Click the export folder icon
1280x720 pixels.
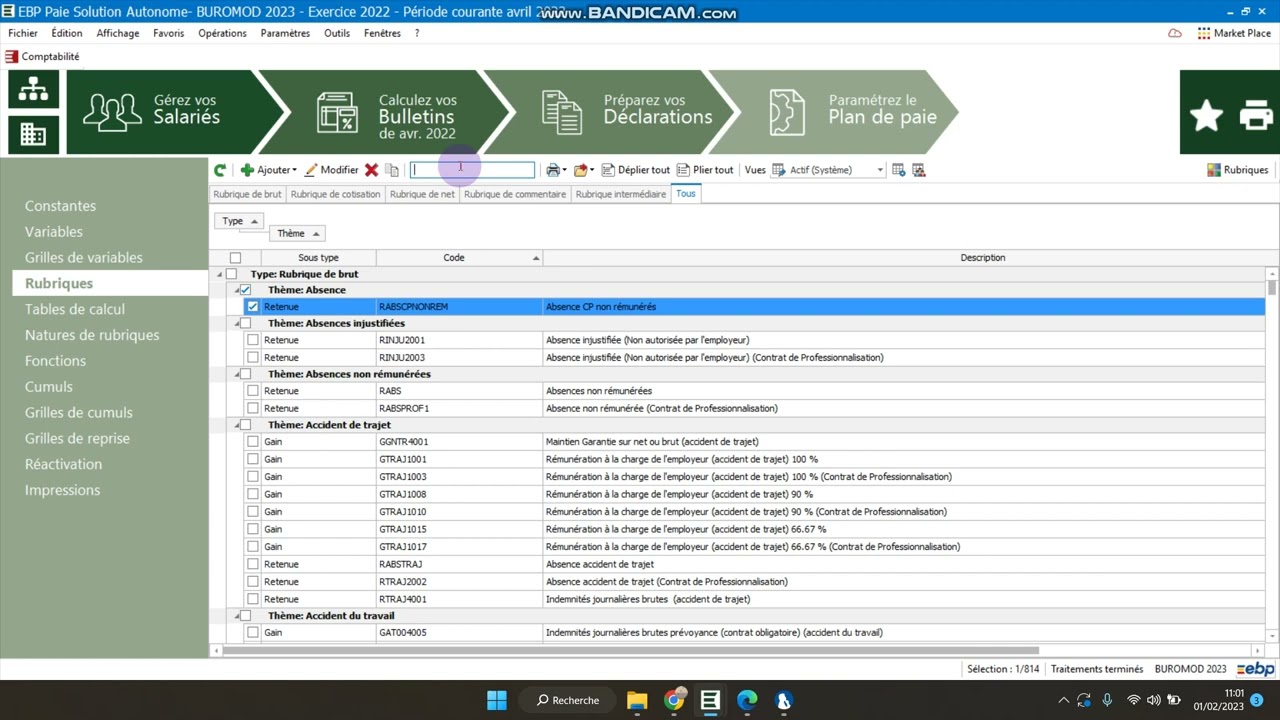click(x=580, y=170)
